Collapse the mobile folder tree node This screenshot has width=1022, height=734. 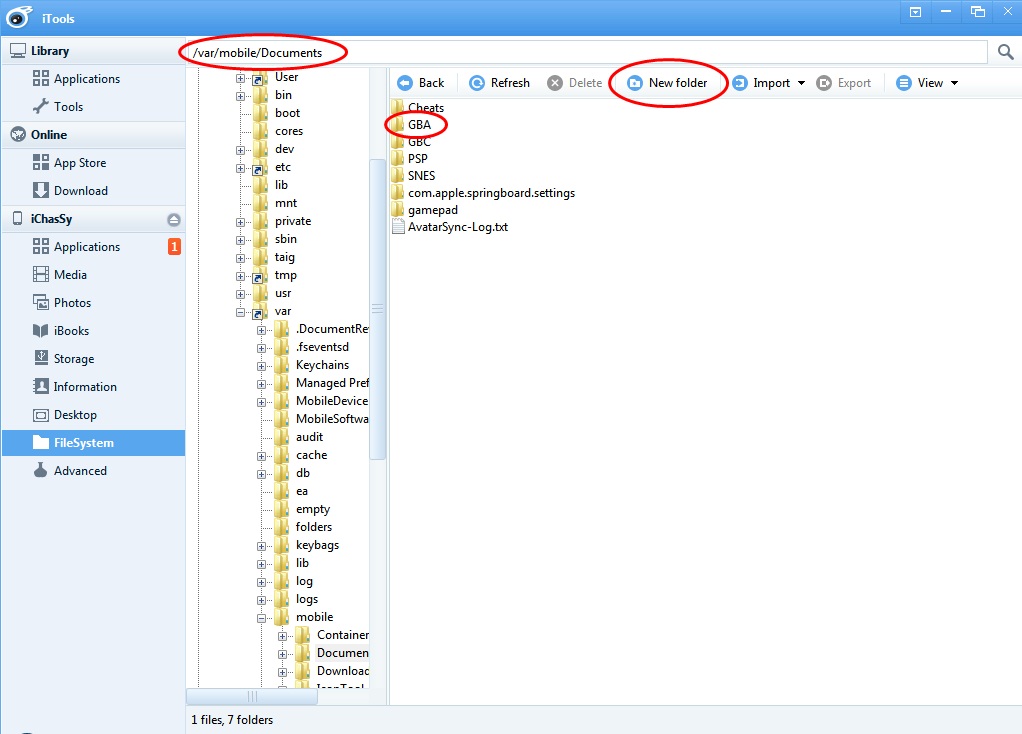pyautogui.click(x=261, y=618)
